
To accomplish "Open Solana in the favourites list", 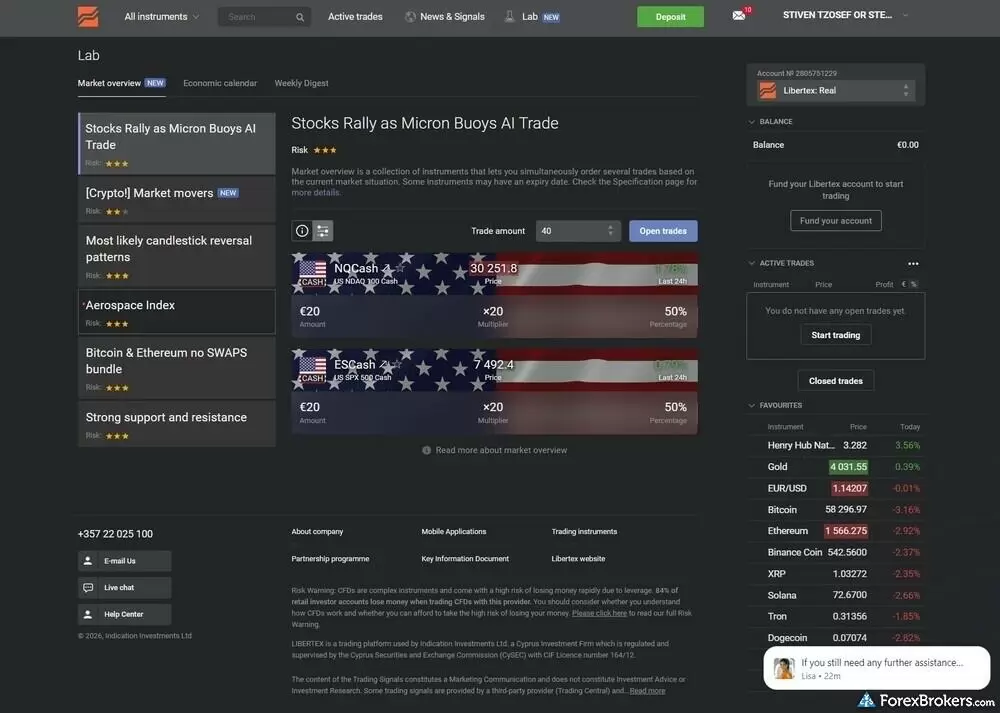I will click(x=835, y=595).
